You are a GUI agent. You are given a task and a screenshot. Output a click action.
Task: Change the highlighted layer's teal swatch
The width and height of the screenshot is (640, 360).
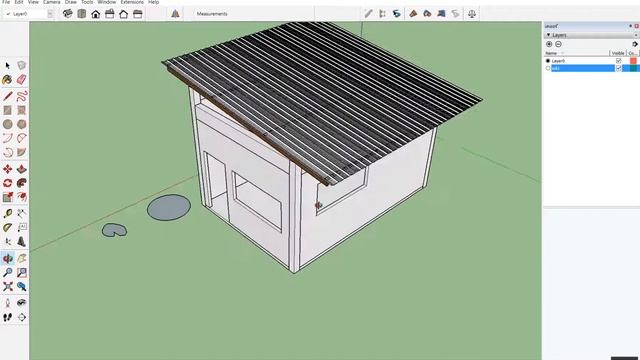[633, 68]
